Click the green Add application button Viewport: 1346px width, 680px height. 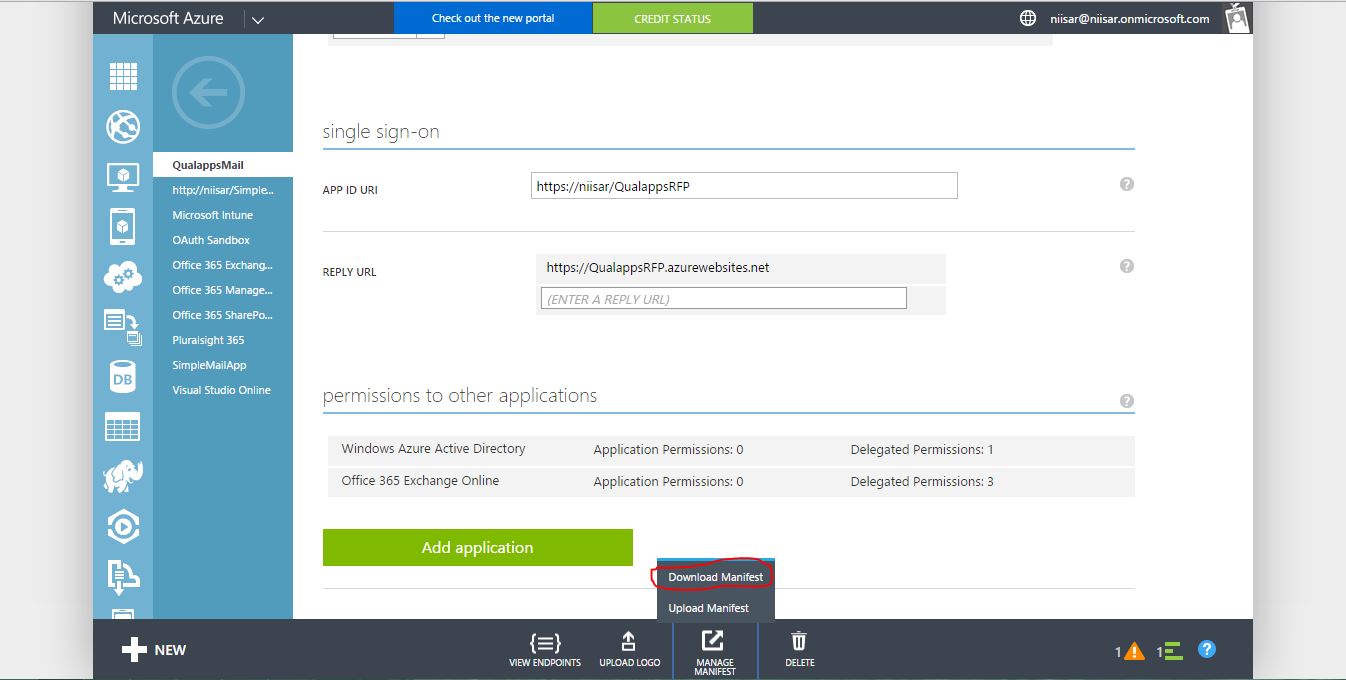click(478, 547)
